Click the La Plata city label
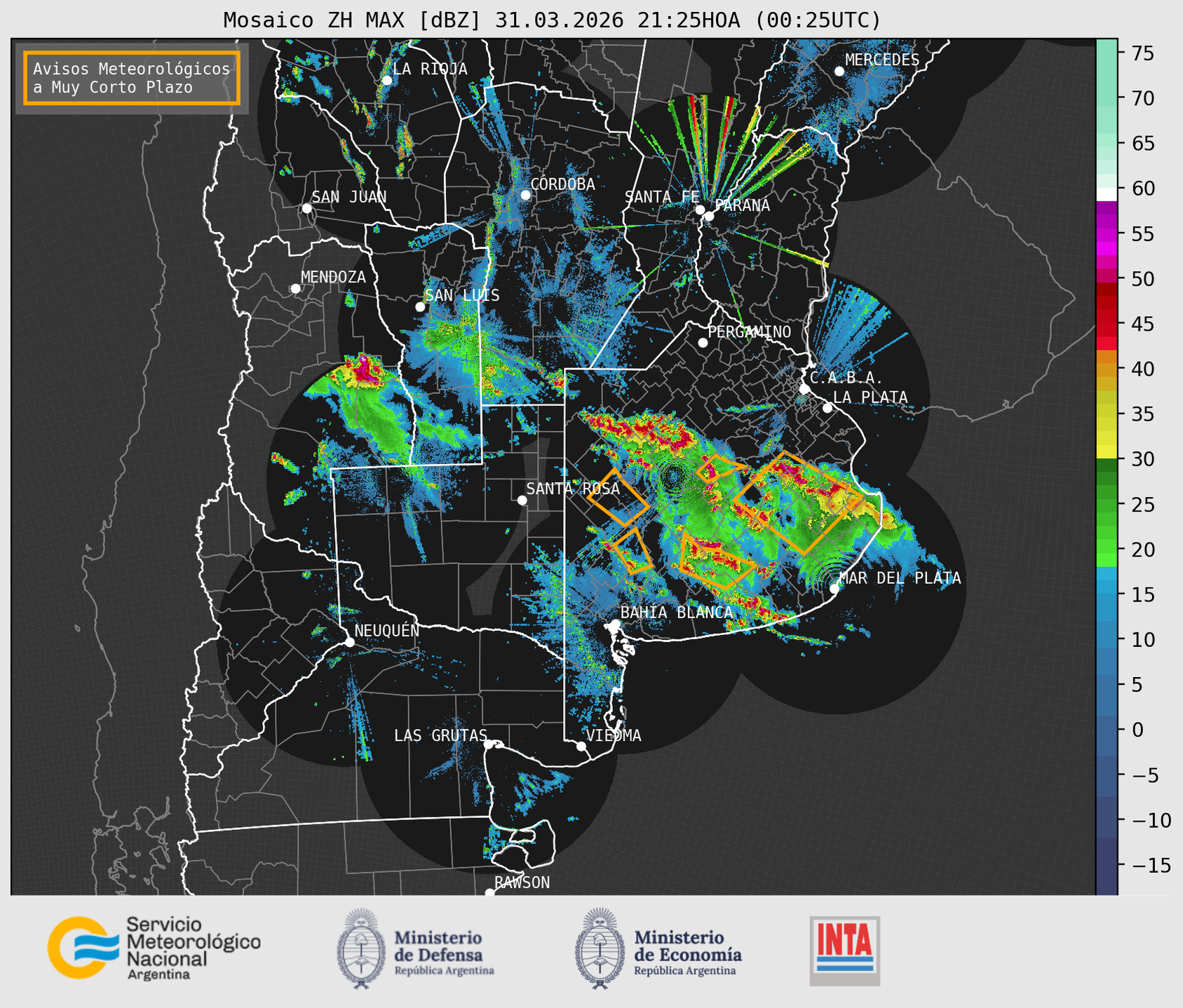Viewport: 1183px width, 1008px height. click(870, 397)
